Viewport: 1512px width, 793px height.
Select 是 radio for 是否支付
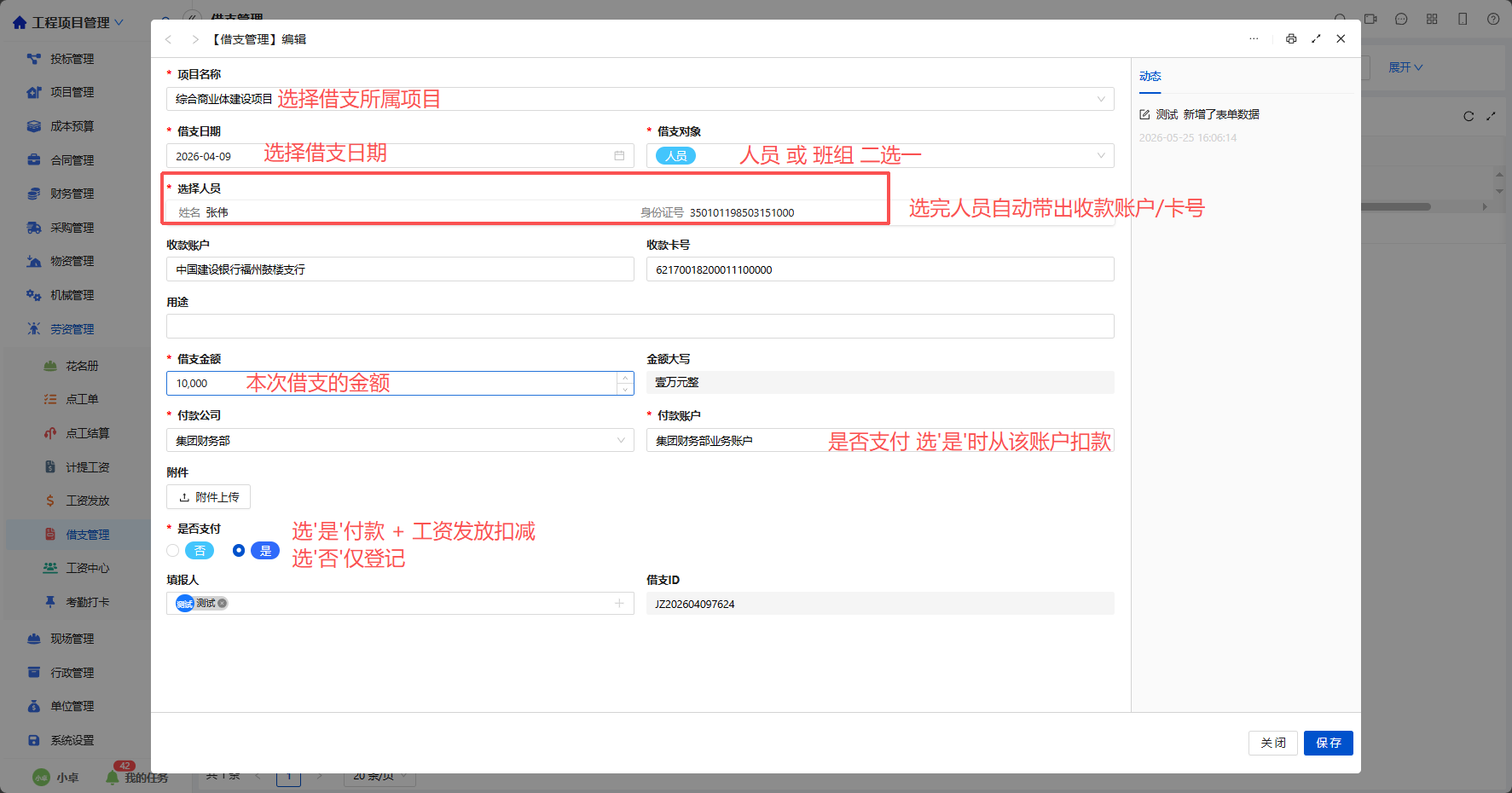coord(239,551)
